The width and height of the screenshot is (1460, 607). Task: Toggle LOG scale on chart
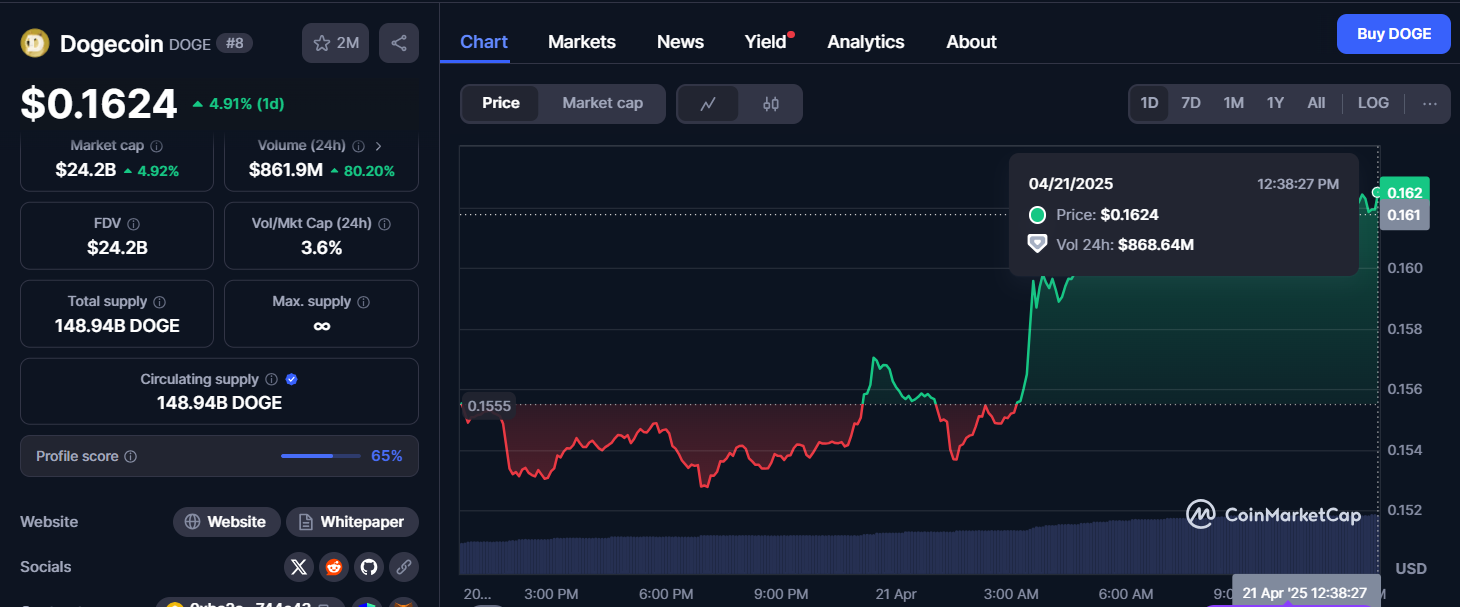(1373, 103)
